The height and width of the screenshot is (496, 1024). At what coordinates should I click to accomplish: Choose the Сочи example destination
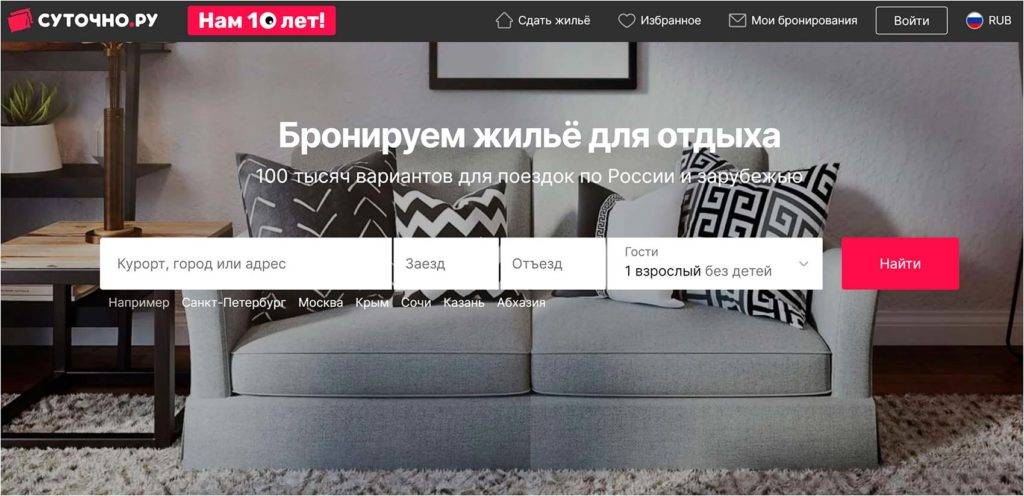(x=416, y=303)
